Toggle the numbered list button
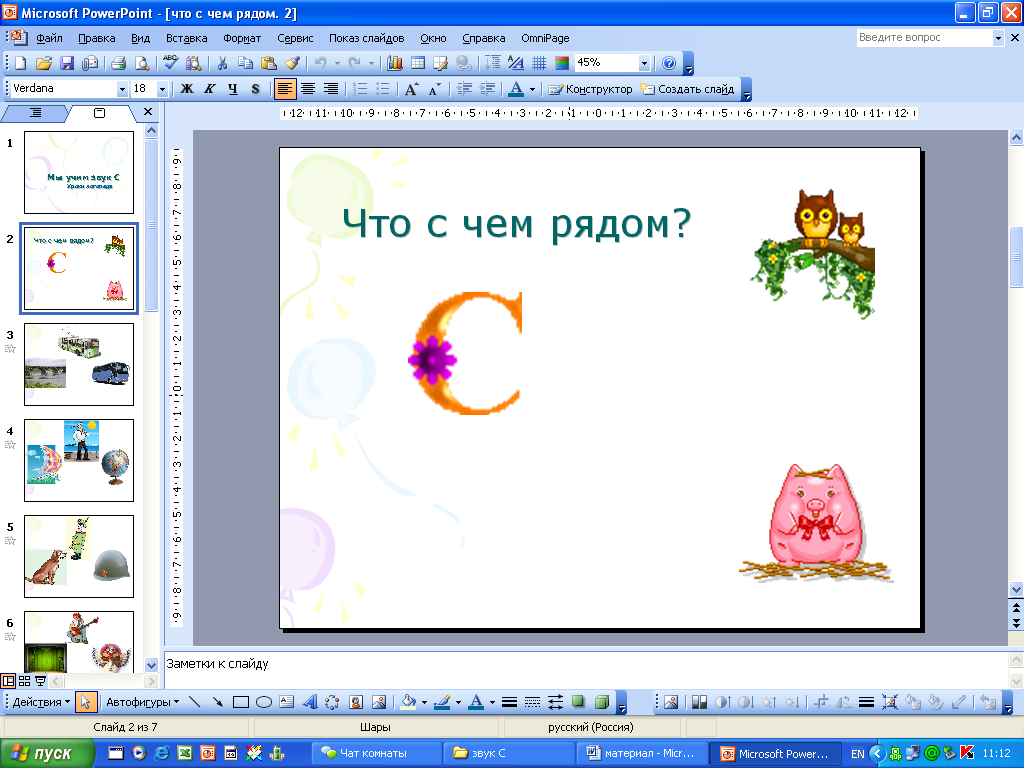 tap(360, 89)
